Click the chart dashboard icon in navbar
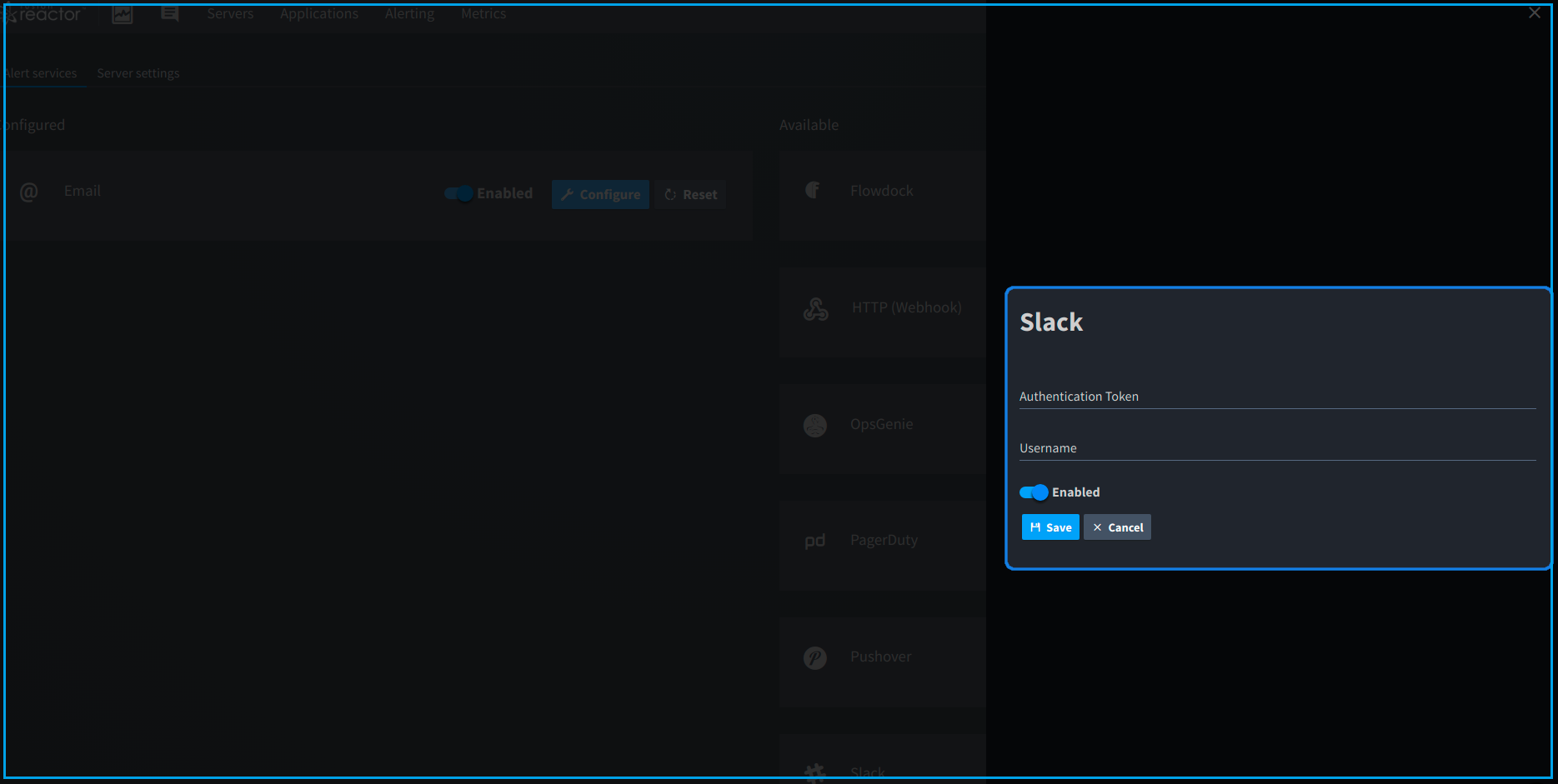This screenshot has height=784, width=1558. click(123, 14)
